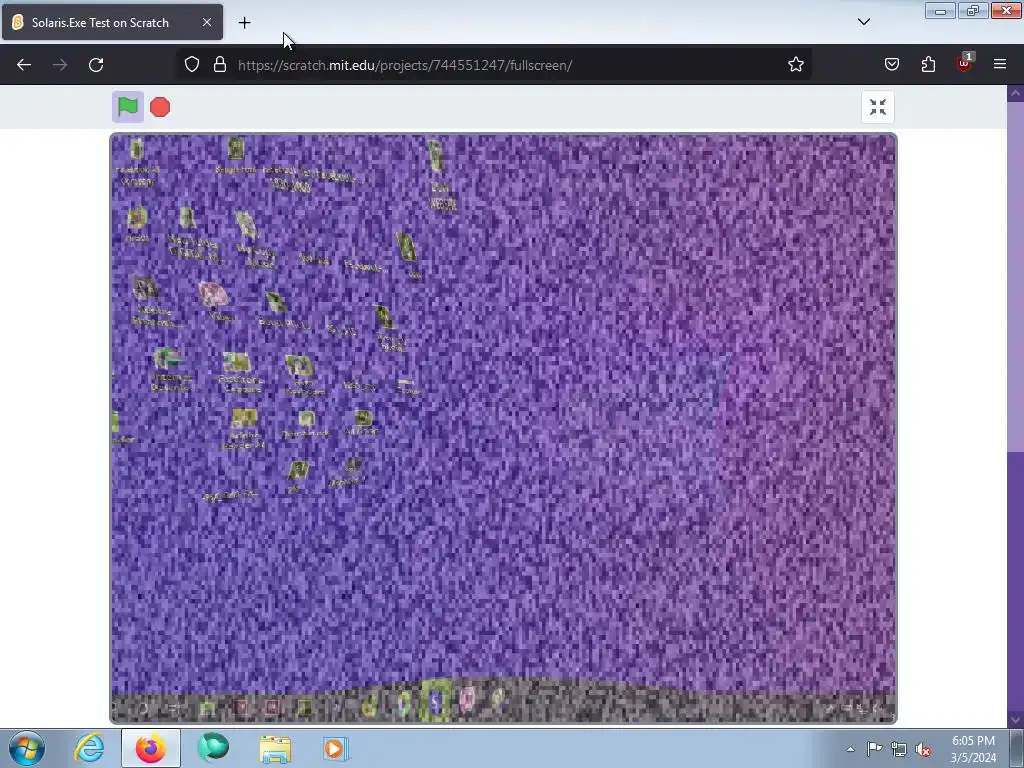
Task: Click the forward navigation arrow
Action: [x=60, y=65]
